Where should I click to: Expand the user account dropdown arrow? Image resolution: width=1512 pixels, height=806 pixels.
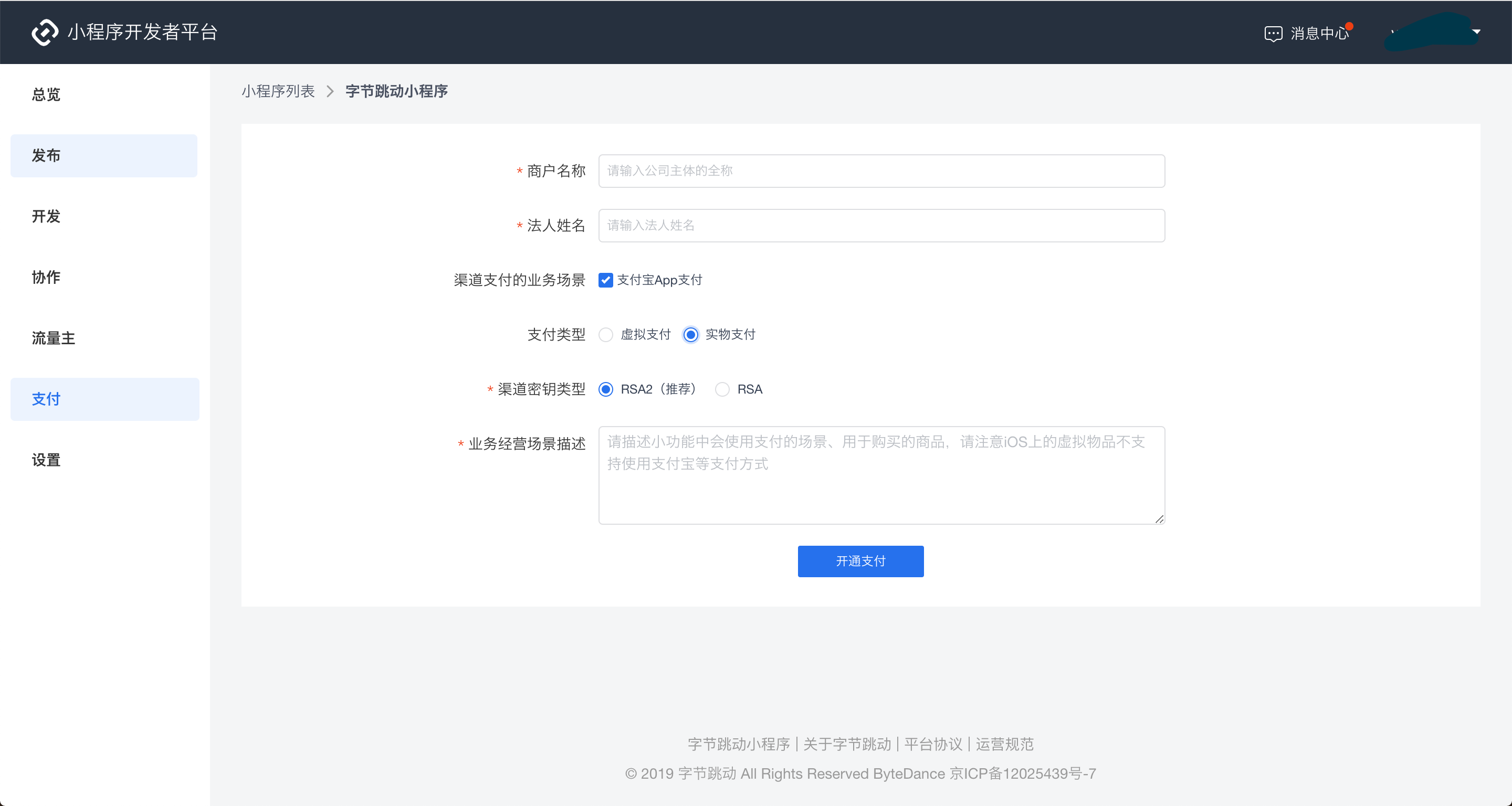click(x=1476, y=31)
